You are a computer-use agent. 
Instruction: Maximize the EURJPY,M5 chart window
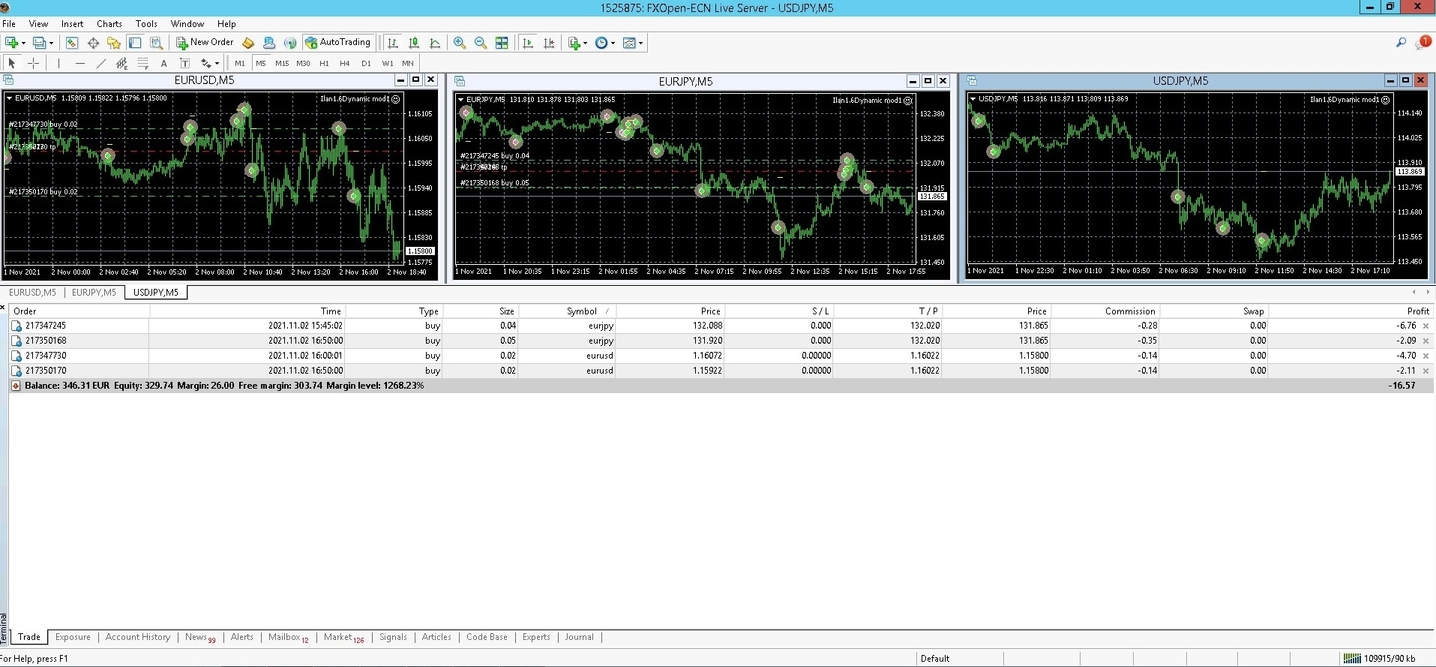(927, 81)
